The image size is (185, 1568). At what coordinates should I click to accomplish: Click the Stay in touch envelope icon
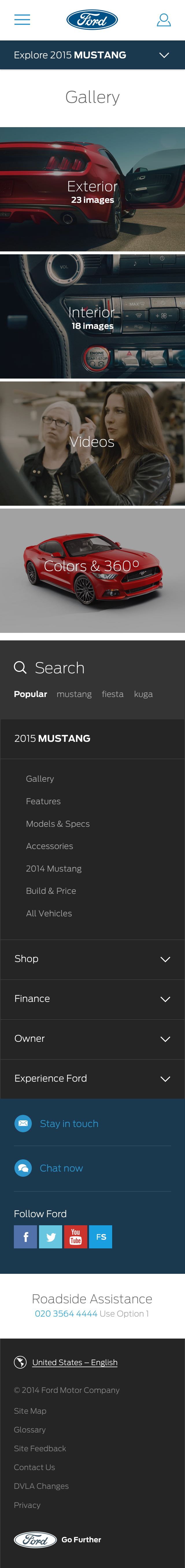[23, 1123]
